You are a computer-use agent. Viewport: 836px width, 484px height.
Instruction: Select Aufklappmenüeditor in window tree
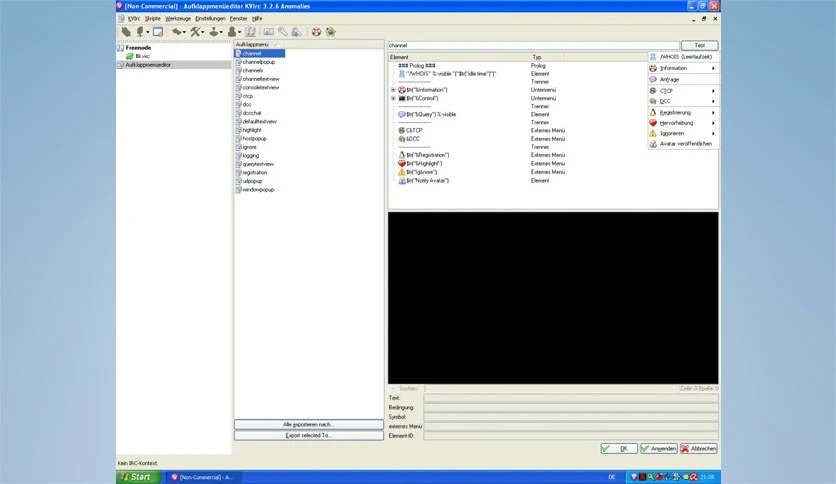coord(174,64)
